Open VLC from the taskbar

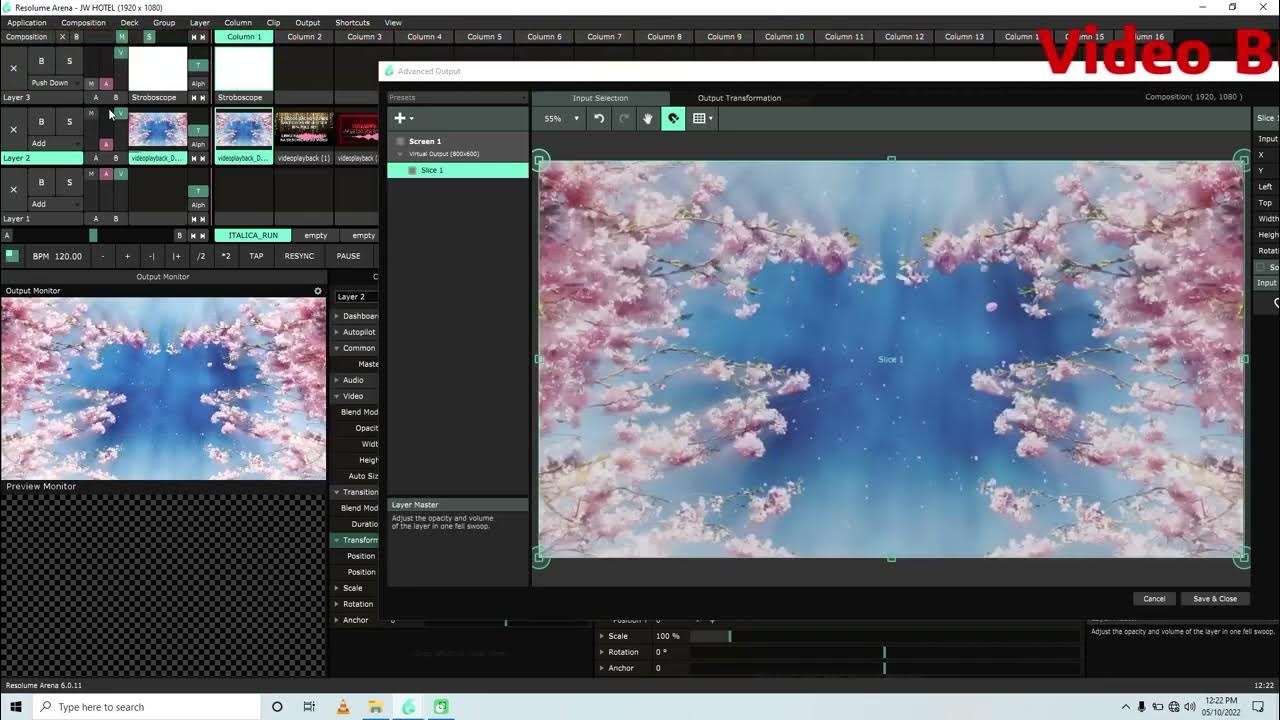[x=343, y=707]
